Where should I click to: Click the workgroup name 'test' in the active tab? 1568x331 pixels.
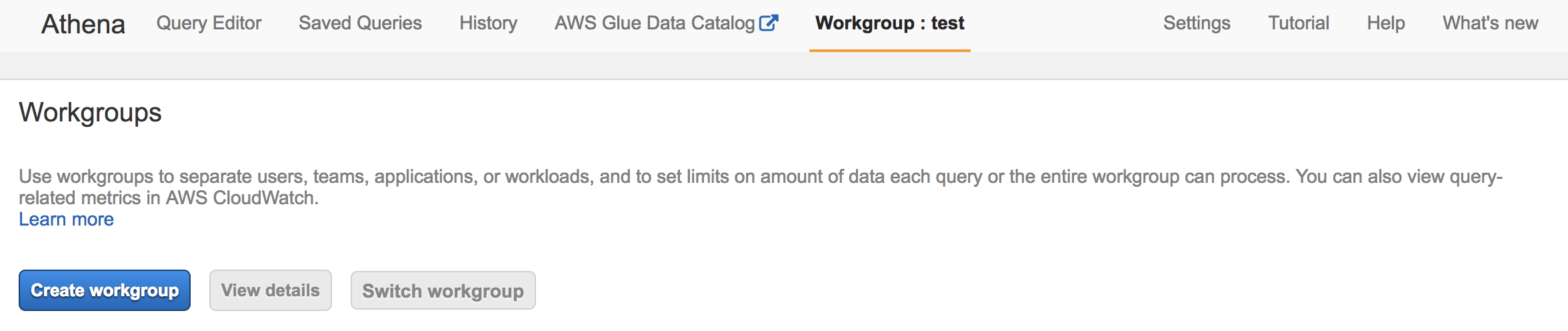[947, 23]
